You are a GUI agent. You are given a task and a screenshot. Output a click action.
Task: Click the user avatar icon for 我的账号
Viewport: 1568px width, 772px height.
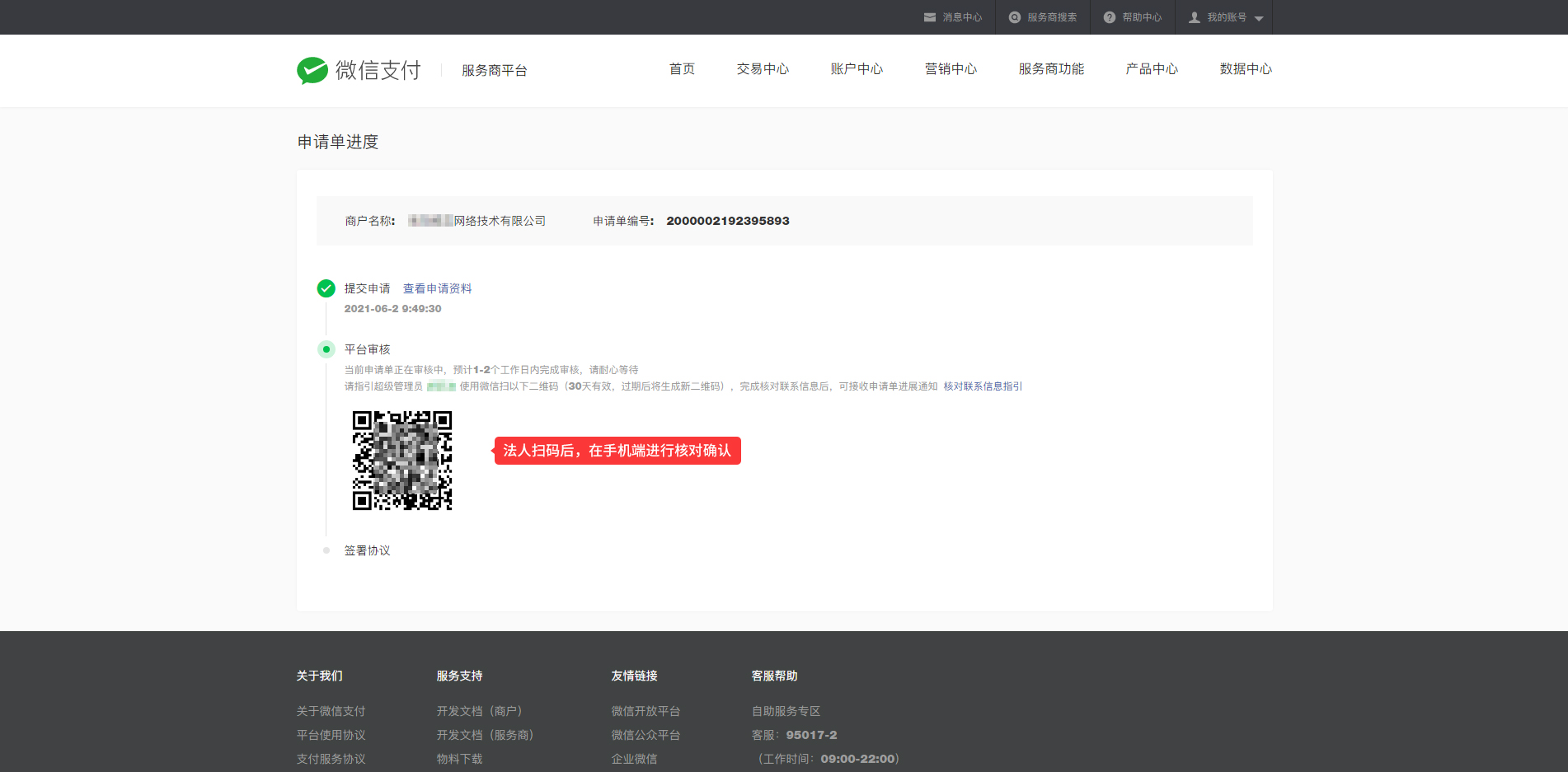coord(1195,17)
